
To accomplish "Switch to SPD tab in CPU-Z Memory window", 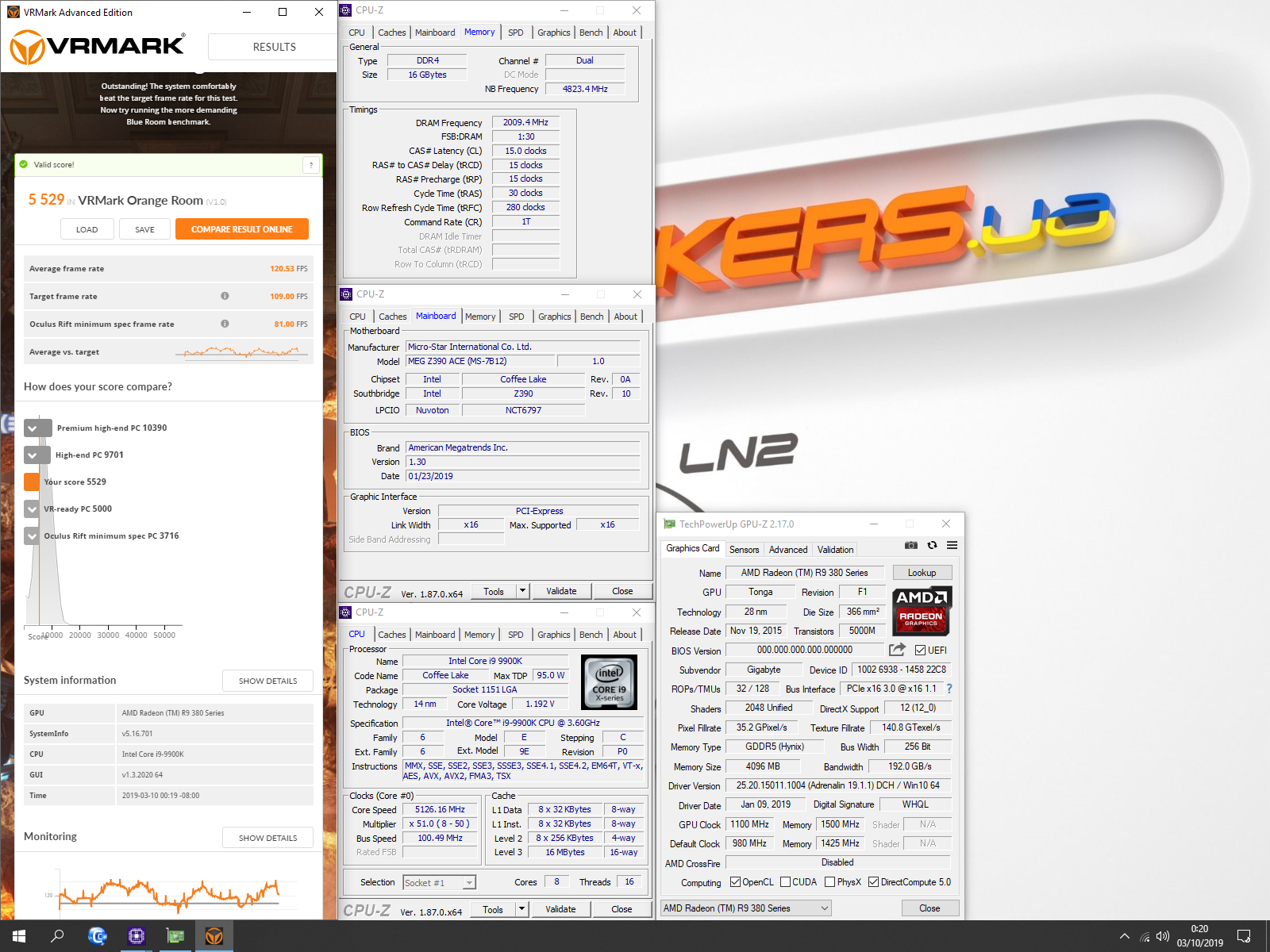I will click(515, 33).
